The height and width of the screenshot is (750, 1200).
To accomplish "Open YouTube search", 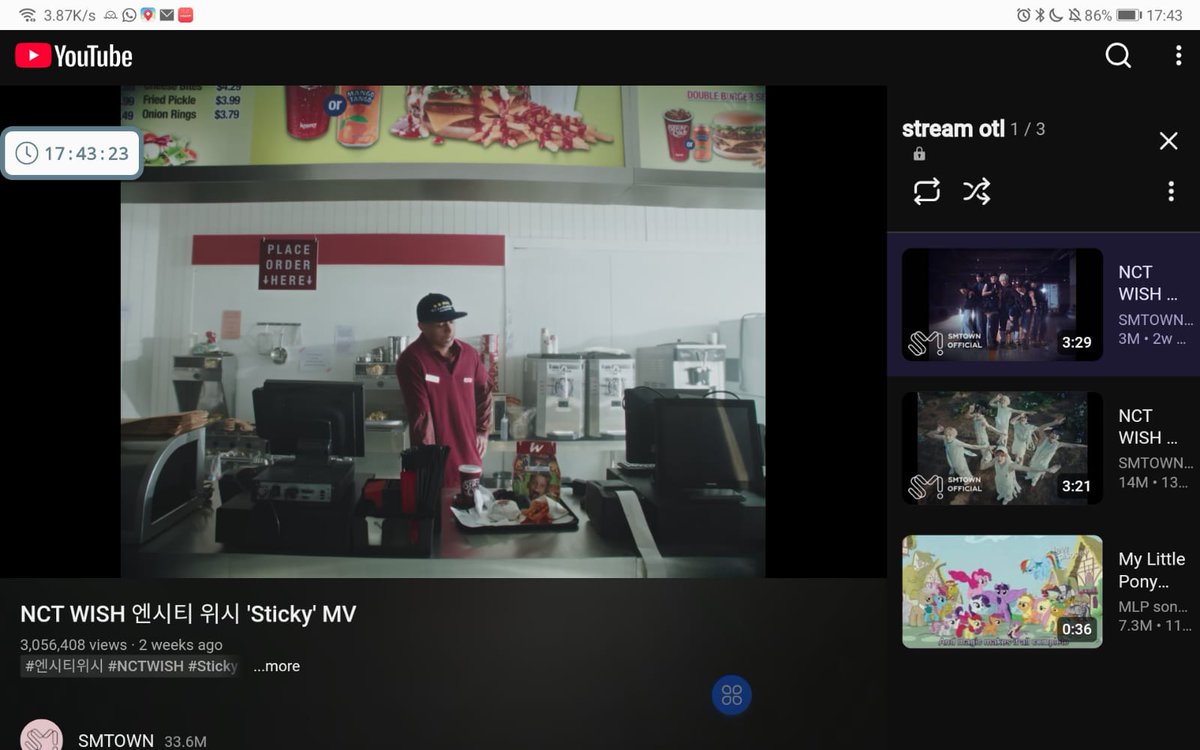I will click(1118, 56).
